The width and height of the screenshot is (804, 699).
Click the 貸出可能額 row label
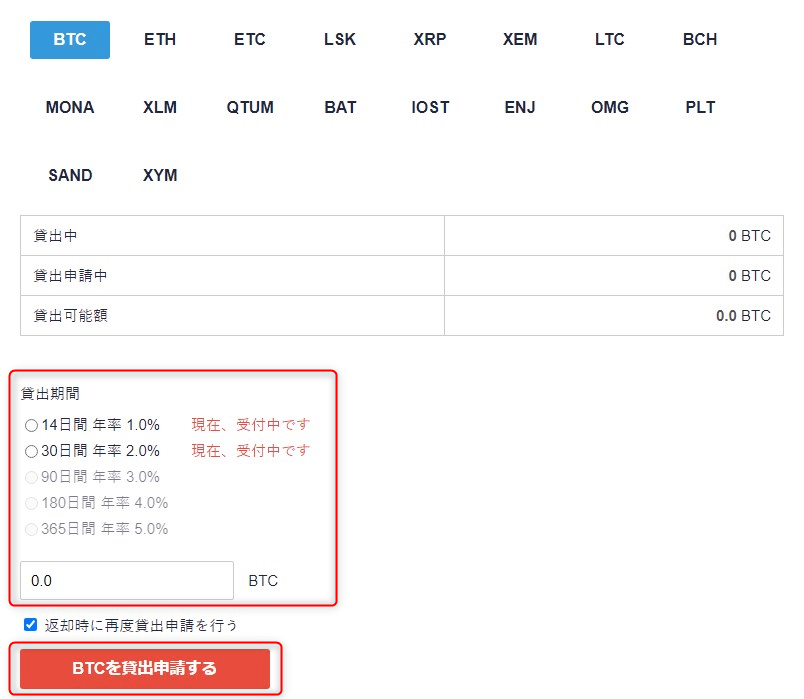click(x=70, y=316)
